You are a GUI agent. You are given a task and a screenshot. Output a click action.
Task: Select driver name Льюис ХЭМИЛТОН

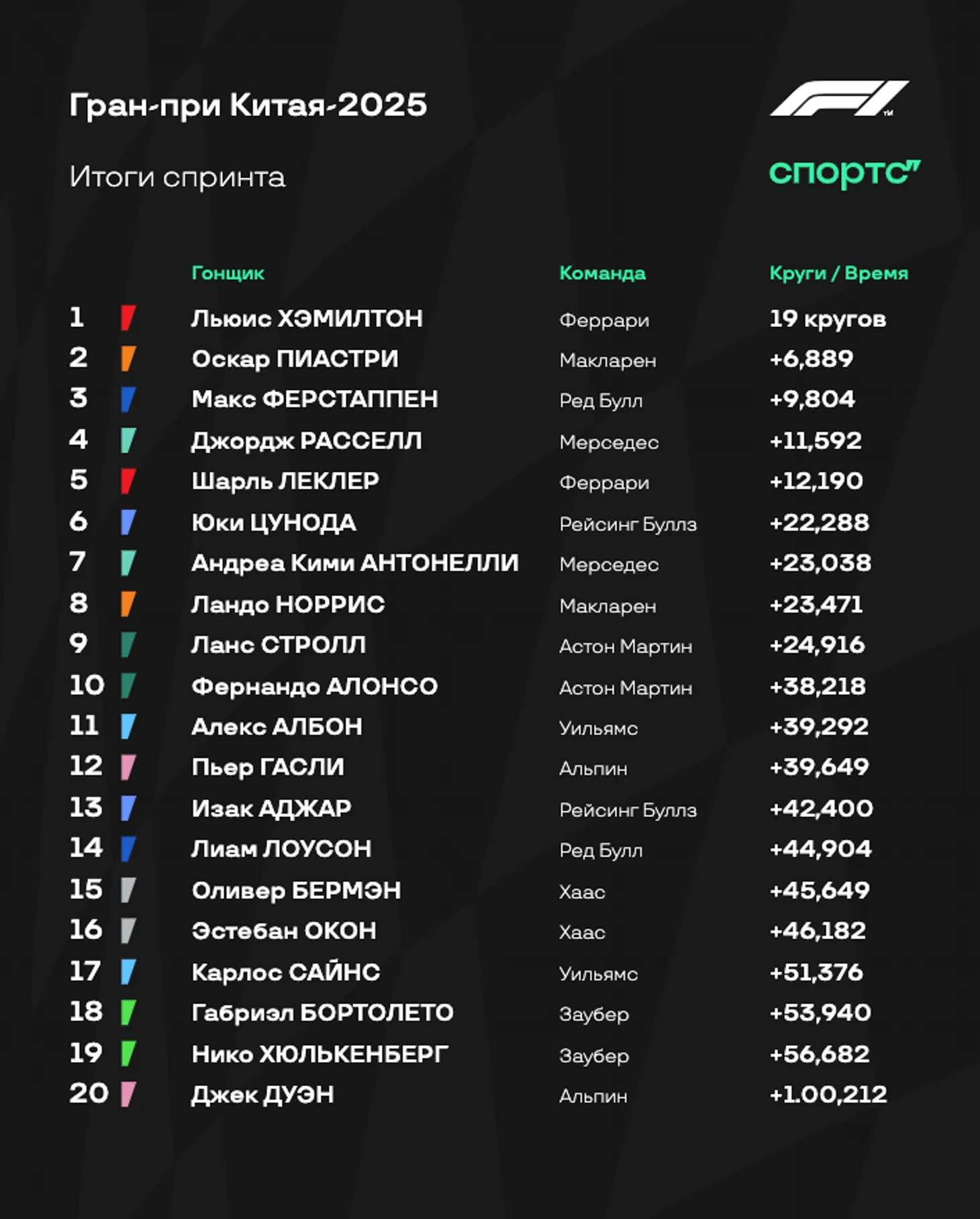tap(307, 318)
